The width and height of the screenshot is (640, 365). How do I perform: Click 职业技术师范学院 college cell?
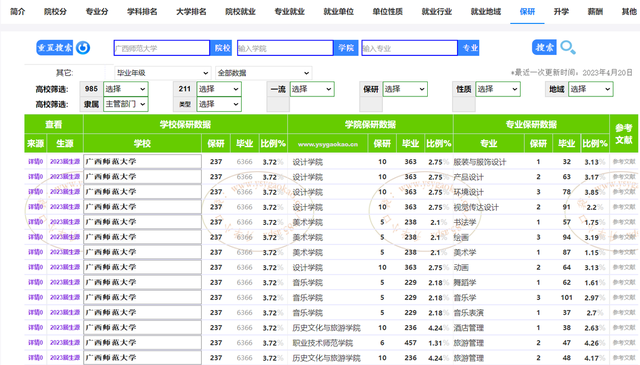coord(322,343)
